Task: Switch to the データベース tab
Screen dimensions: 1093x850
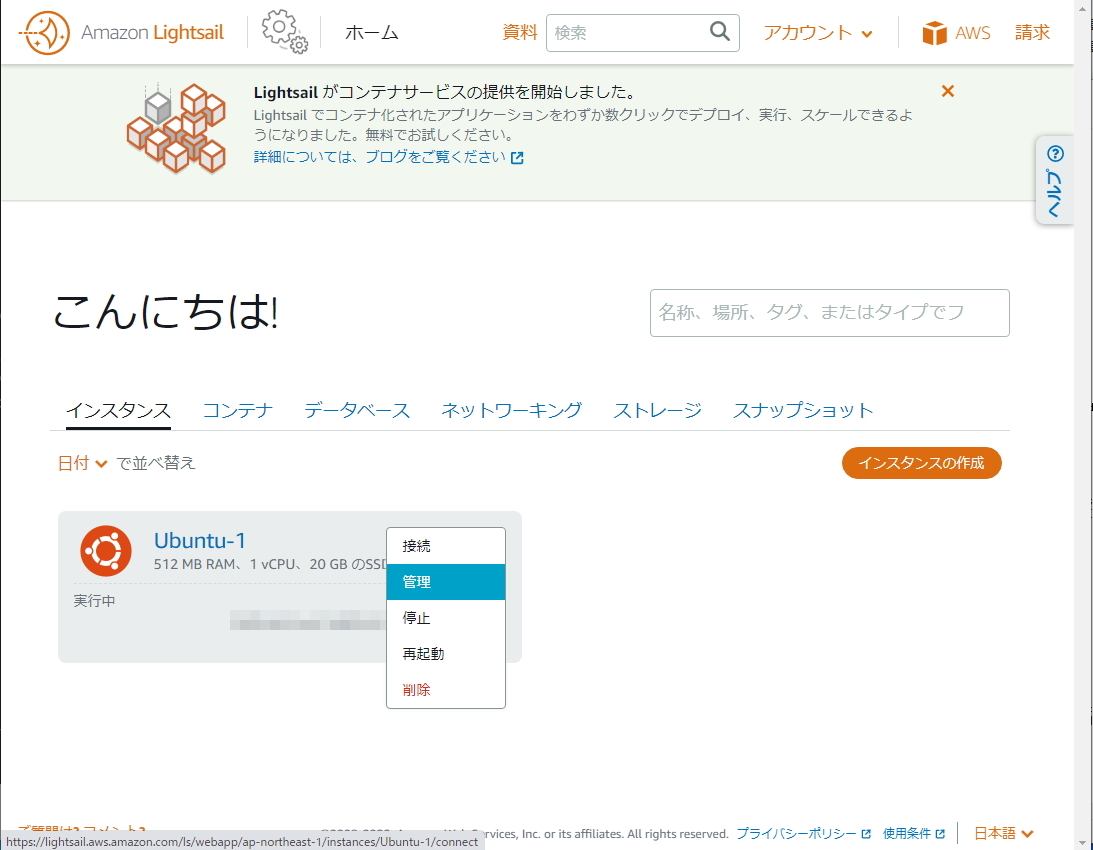Action: click(x=357, y=410)
